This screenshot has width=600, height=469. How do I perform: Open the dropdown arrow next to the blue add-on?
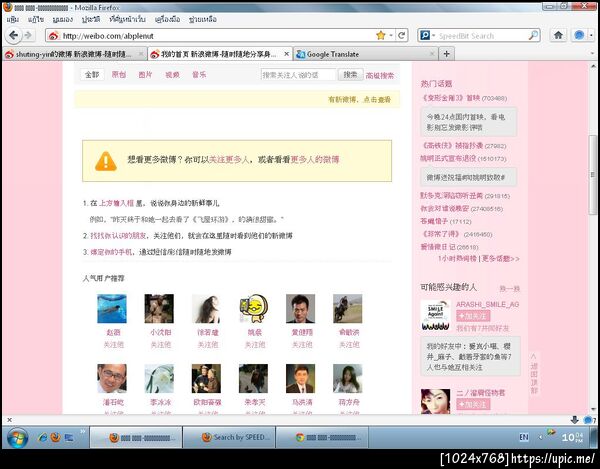click(x=591, y=36)
